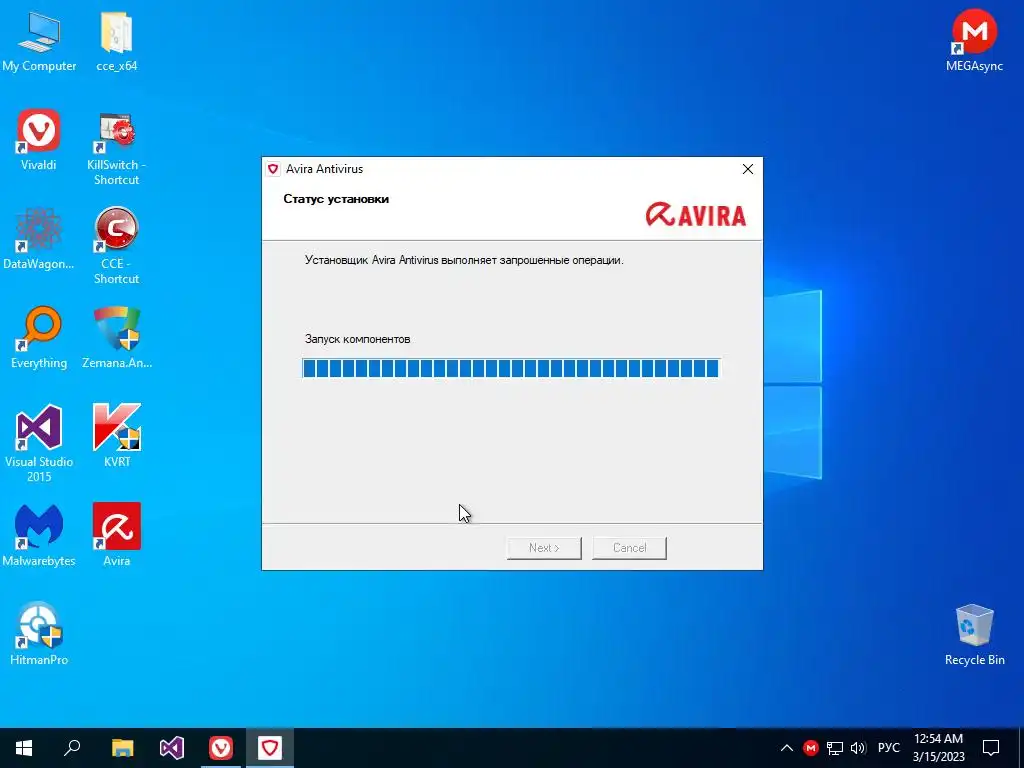Select the Vivaldi desktop shortcut
This screenshot has height=768, width=1024.
coord(39,140)
